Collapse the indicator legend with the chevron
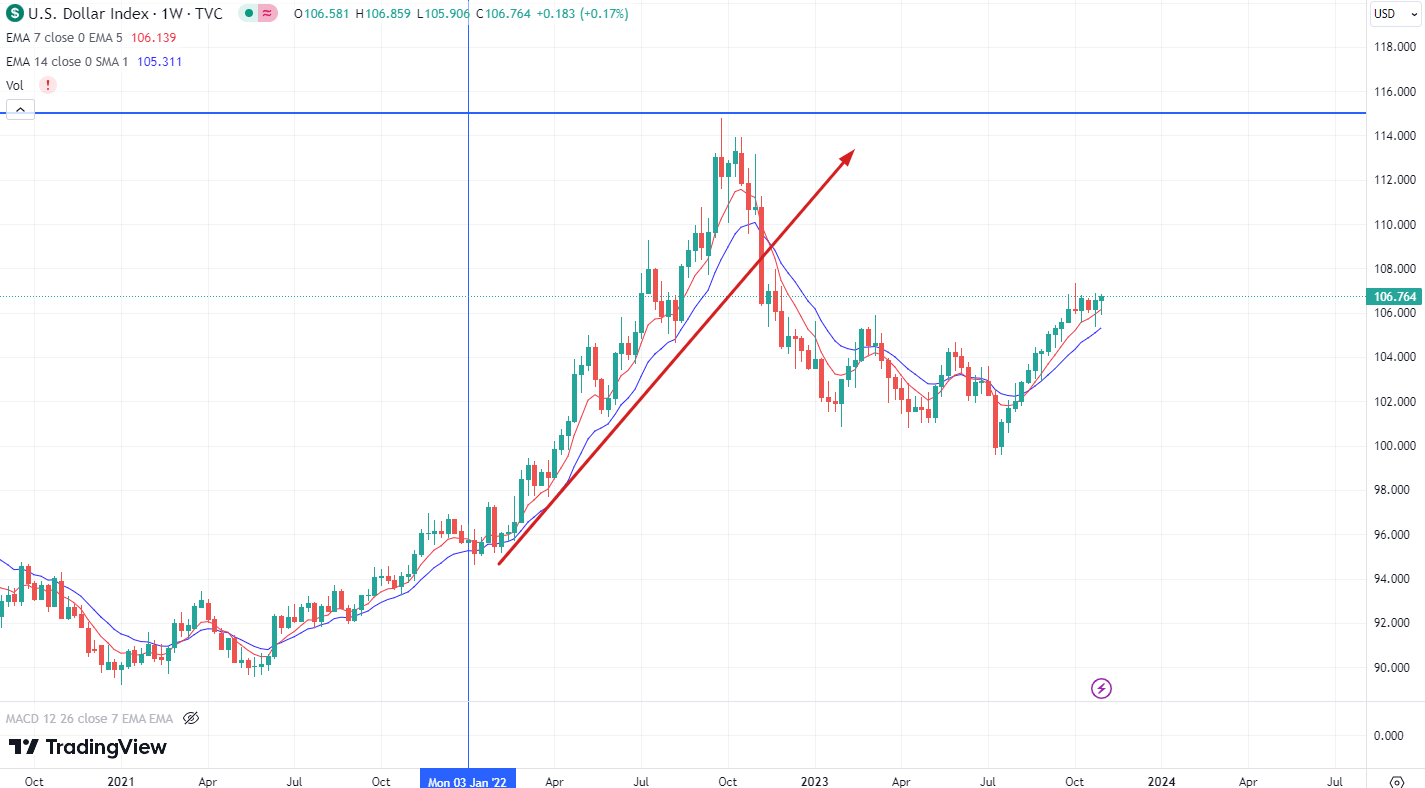This screenshot has height=788, width=1425. click(21, 109)
